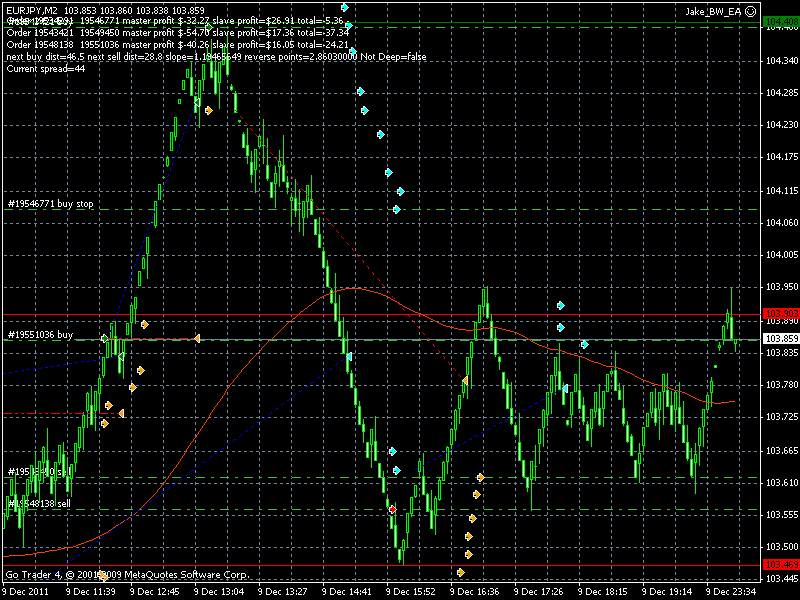Click the EURJPY,M2 symbol title
The image size is (800, 600).
pos(31,10)
